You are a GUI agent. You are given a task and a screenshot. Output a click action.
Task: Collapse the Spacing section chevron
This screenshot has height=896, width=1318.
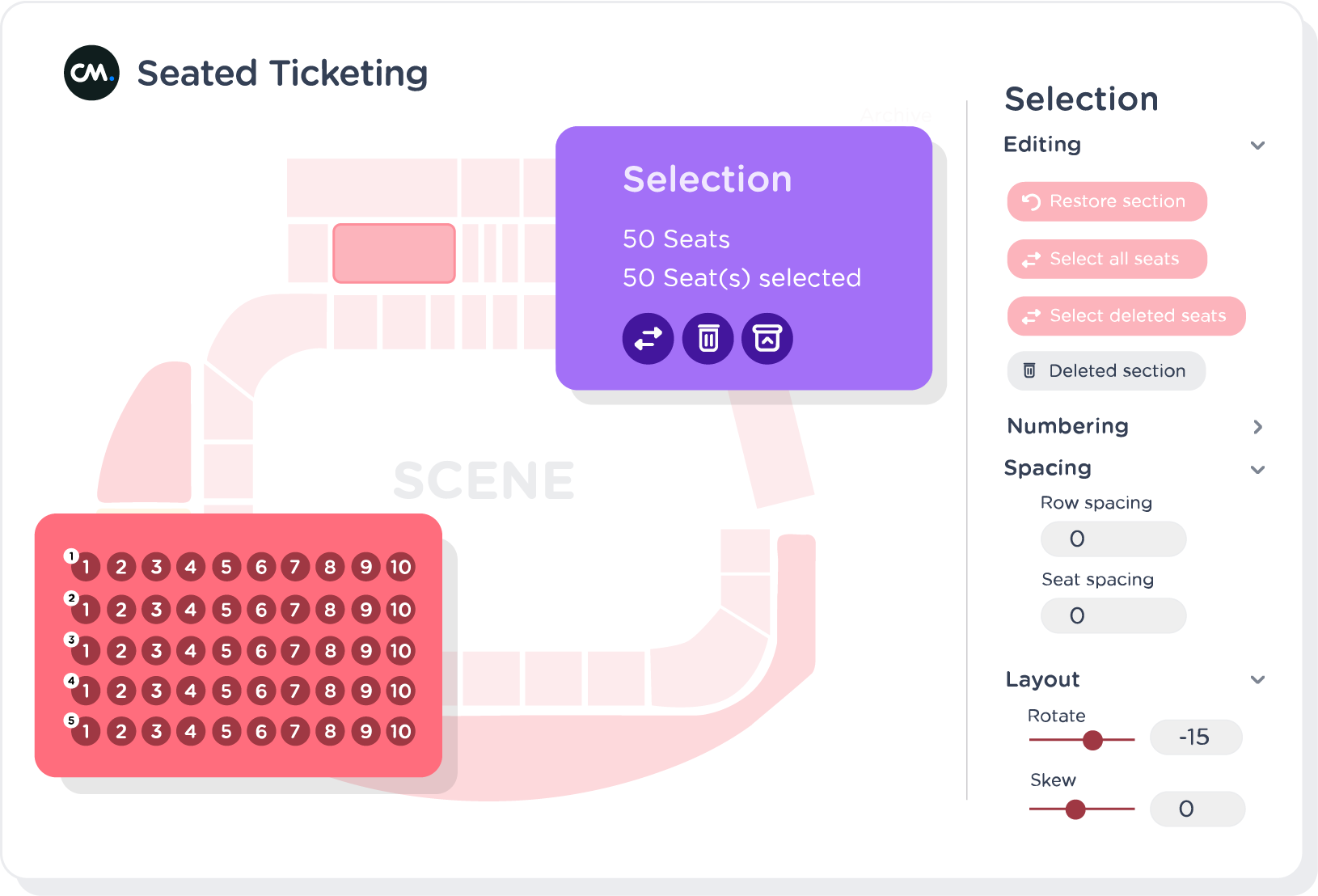coord(1257,470)
